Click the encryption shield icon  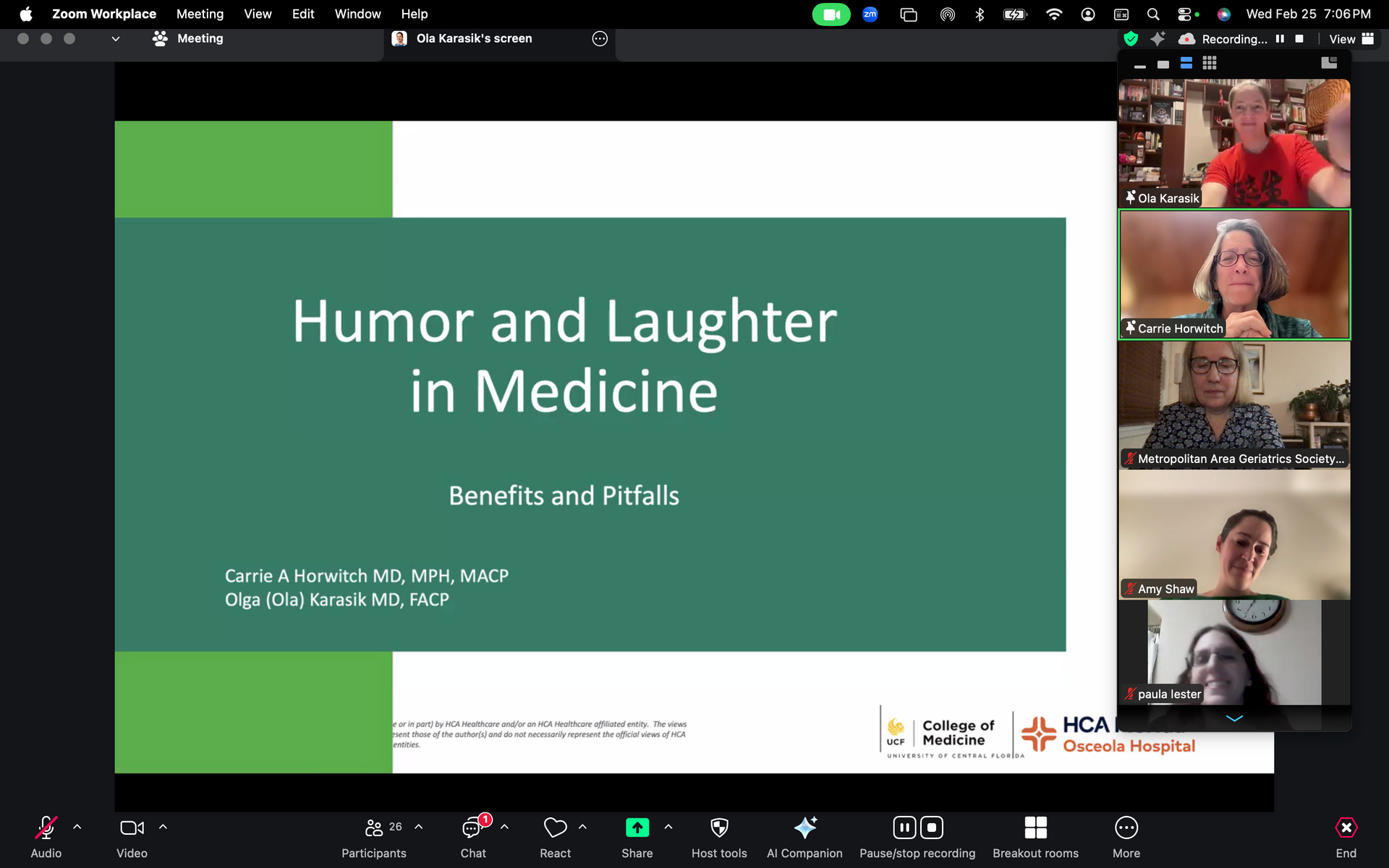click(1131, 39)
